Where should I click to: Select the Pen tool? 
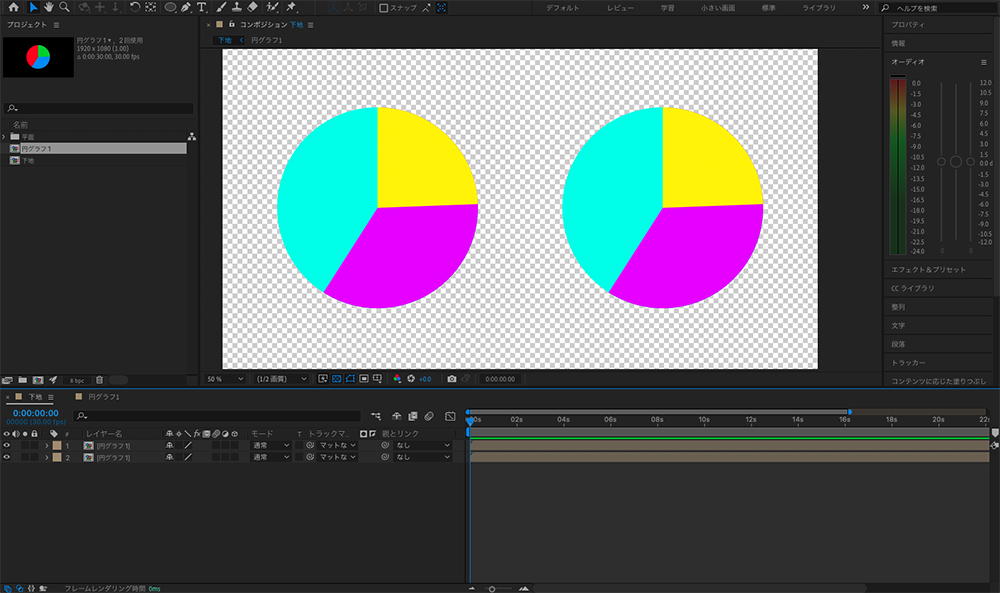(x=186, y=7)
